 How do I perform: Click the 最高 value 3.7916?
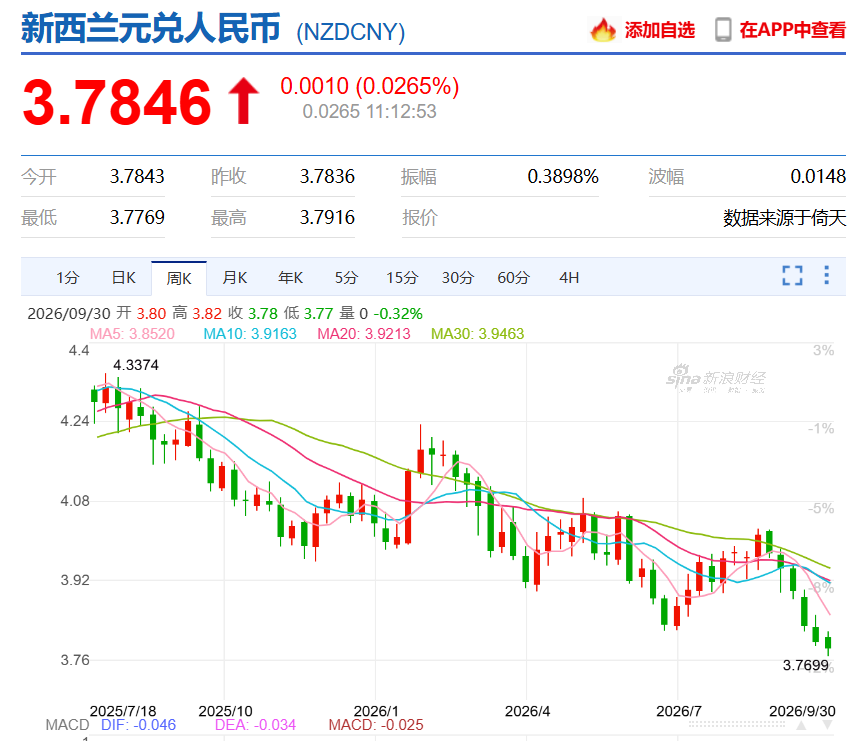pos(327,218)
